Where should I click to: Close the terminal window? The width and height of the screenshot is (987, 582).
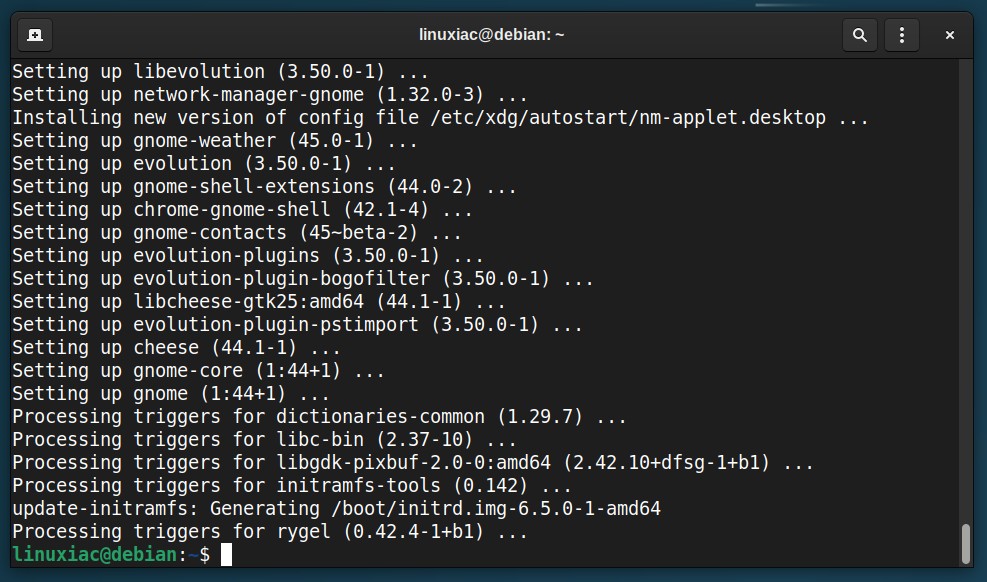coord(949,35)
